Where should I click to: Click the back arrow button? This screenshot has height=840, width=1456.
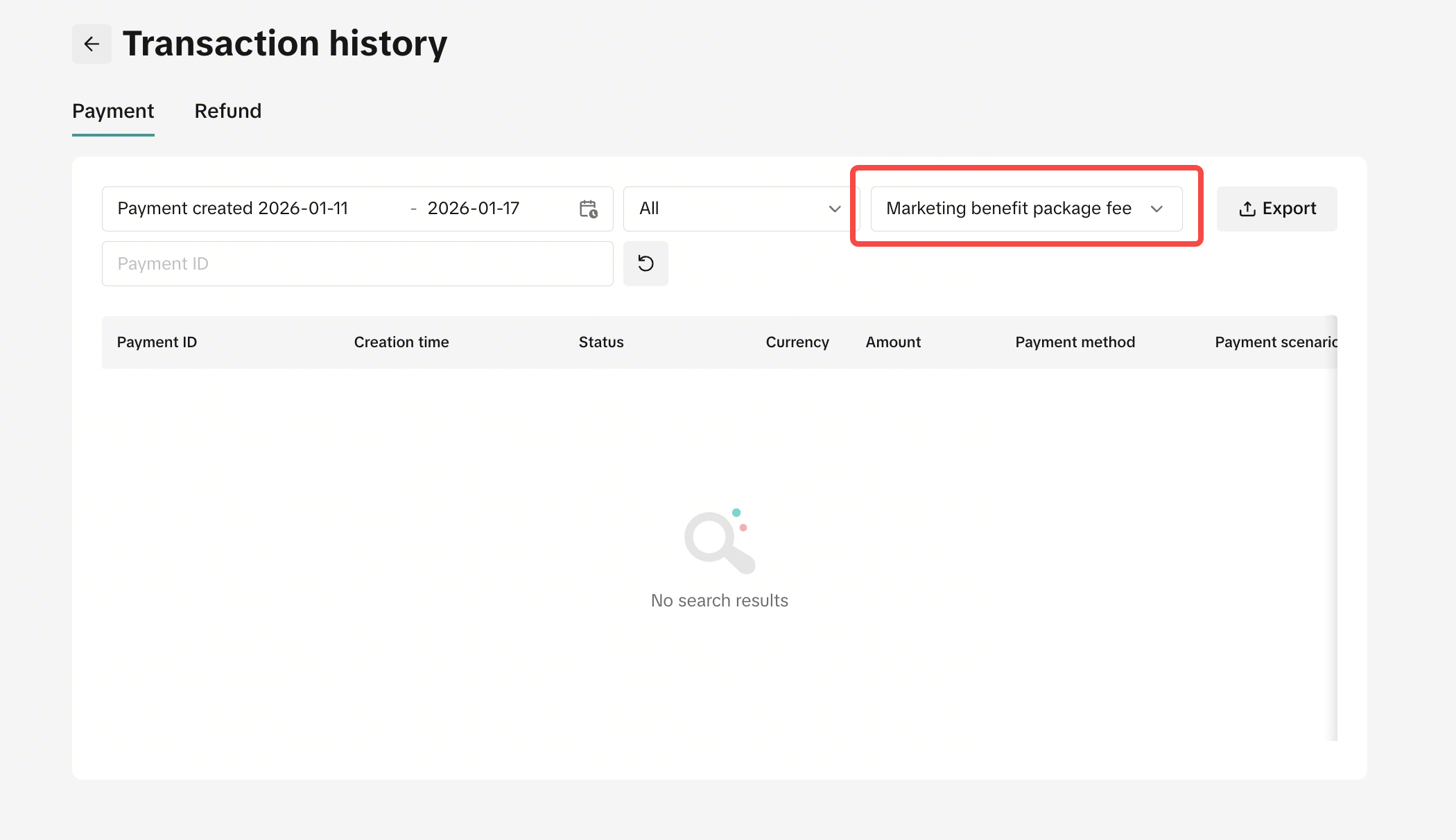coord(92,44)
